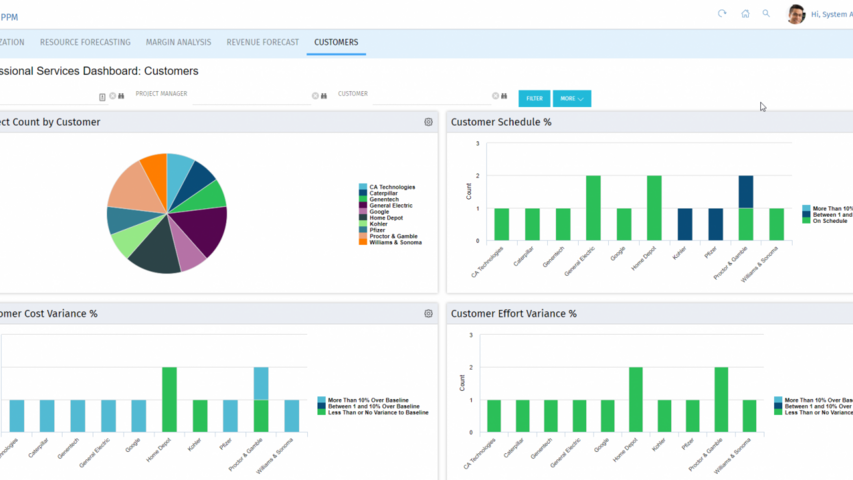Select the Customers tab
This screenshot has width=853, height=480.
point(336,42)
